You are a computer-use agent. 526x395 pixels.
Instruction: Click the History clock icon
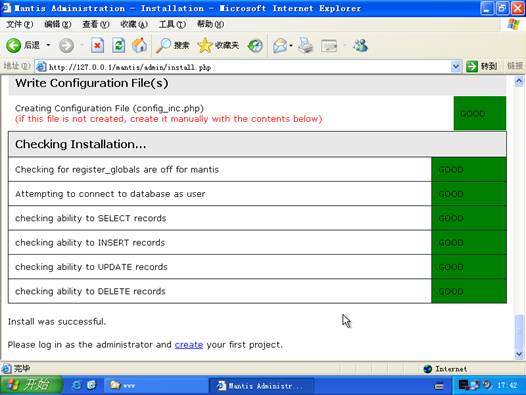point(255,46)
